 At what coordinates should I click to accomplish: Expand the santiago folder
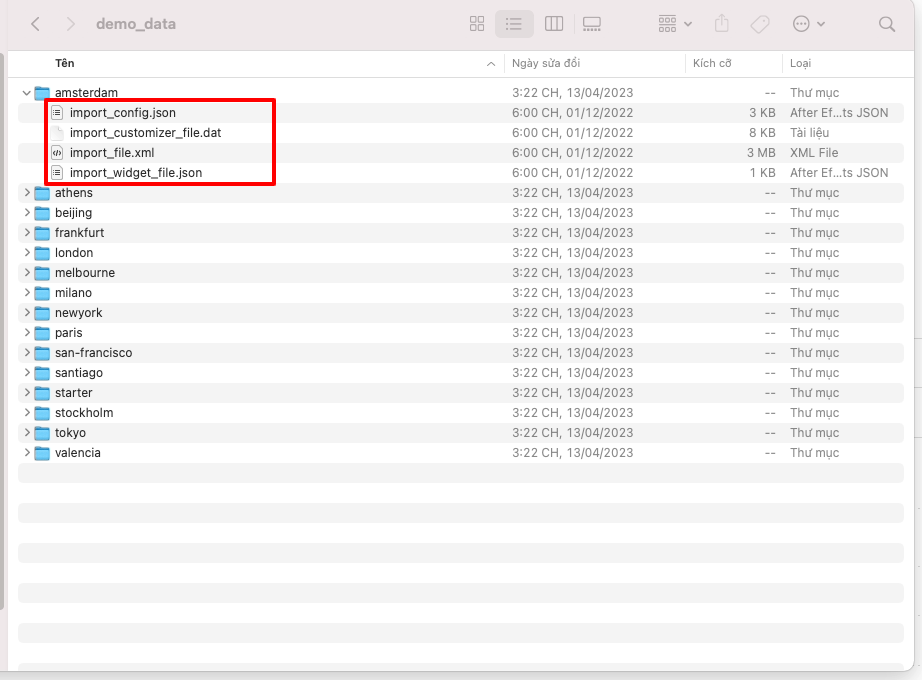[26, 373]
